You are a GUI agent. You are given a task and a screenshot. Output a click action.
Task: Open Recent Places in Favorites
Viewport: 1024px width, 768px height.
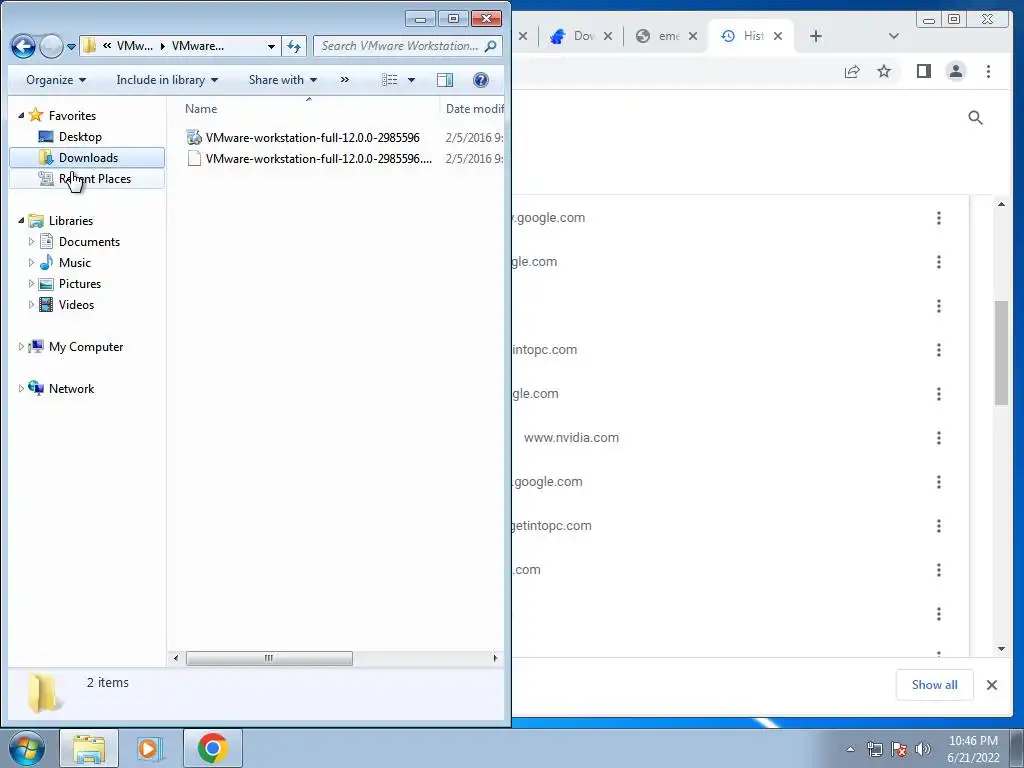[88, 178]
